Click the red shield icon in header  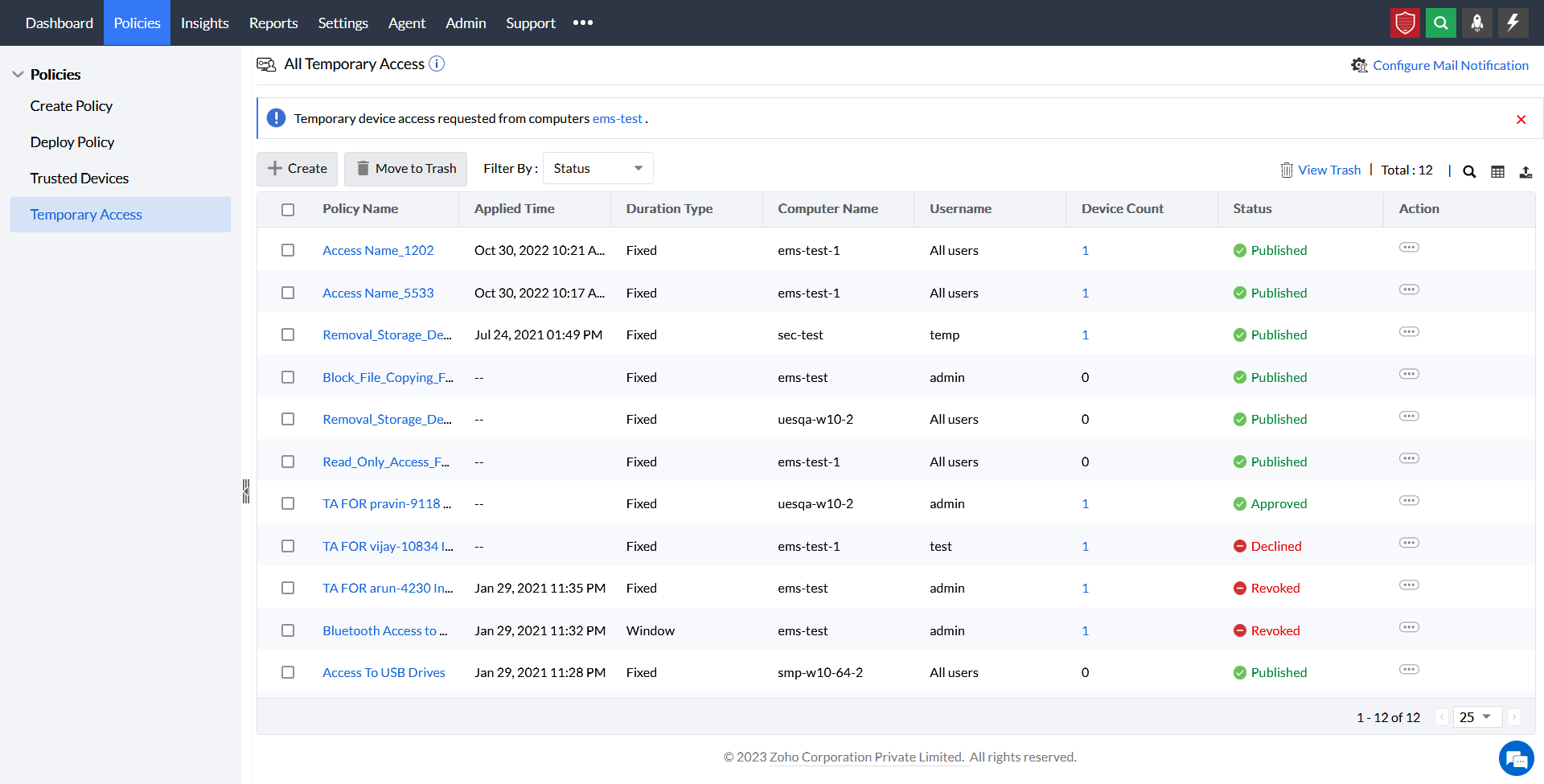(1405, 23)
